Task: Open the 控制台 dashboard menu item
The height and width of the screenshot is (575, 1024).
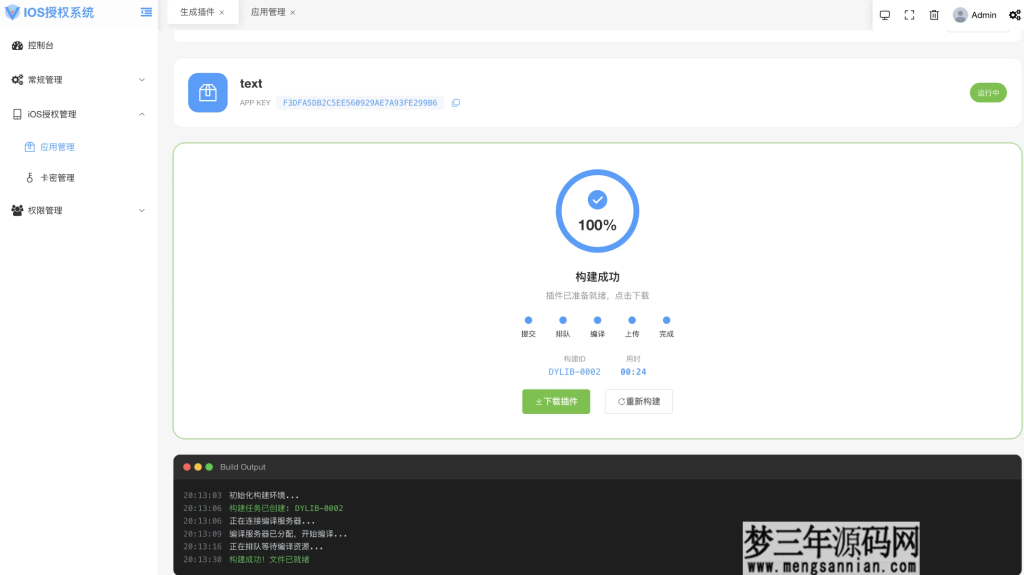Action: (x=78, y=45)
